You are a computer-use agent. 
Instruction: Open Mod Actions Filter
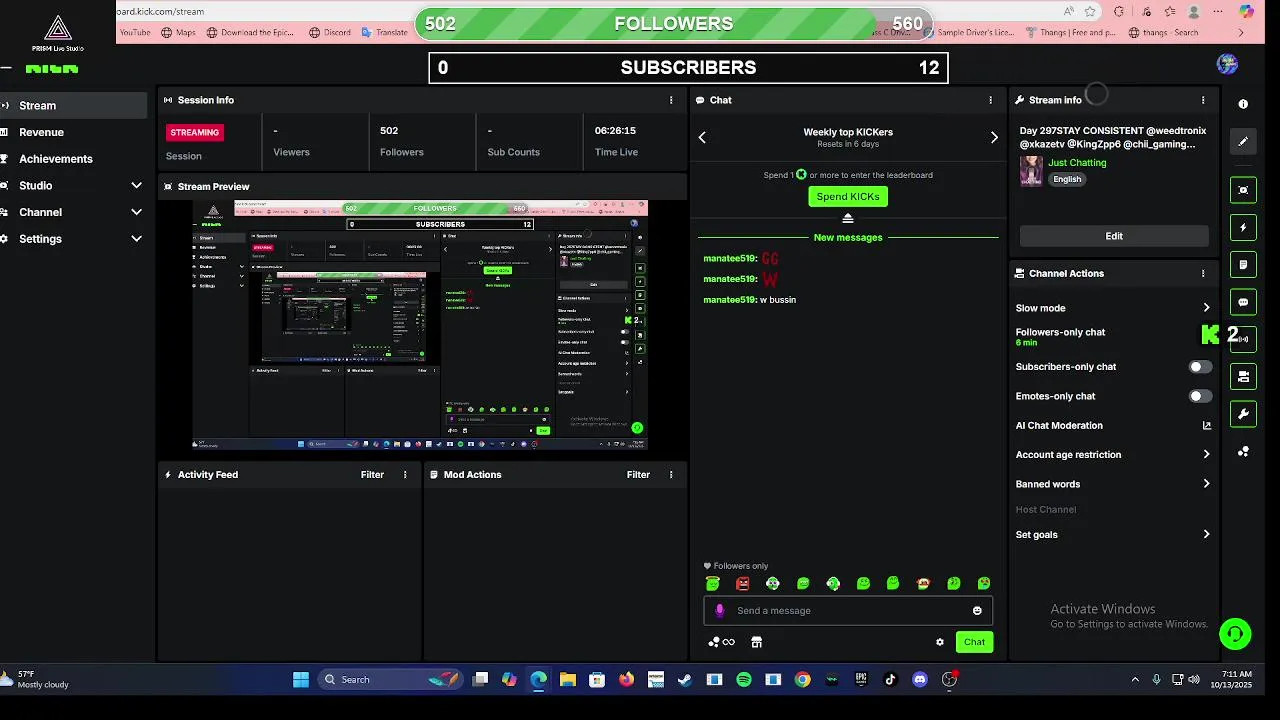click(638, 475)
